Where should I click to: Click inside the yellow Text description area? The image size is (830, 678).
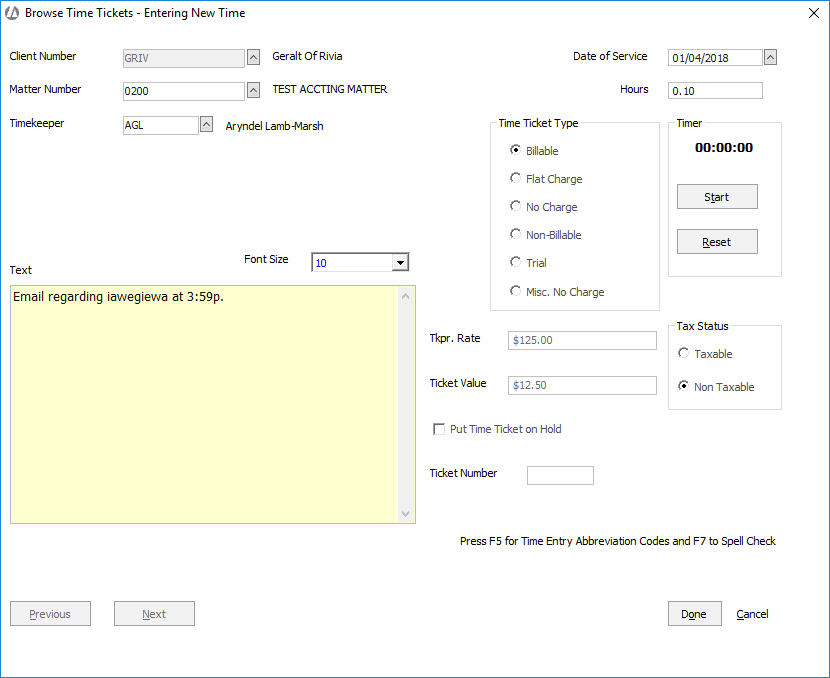204,405
